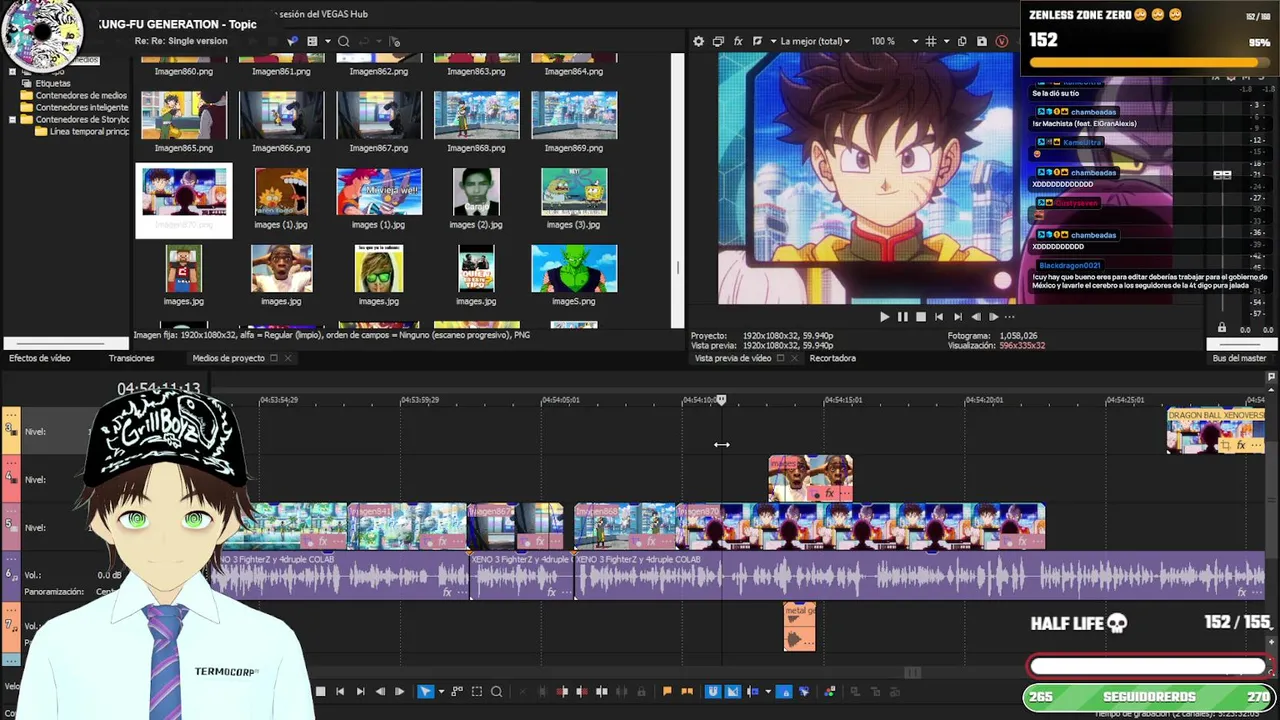Viewport: 1280px width, 720px height.
Task: Toggle split screen view icon in preview
Action: (x=757, y=41)
